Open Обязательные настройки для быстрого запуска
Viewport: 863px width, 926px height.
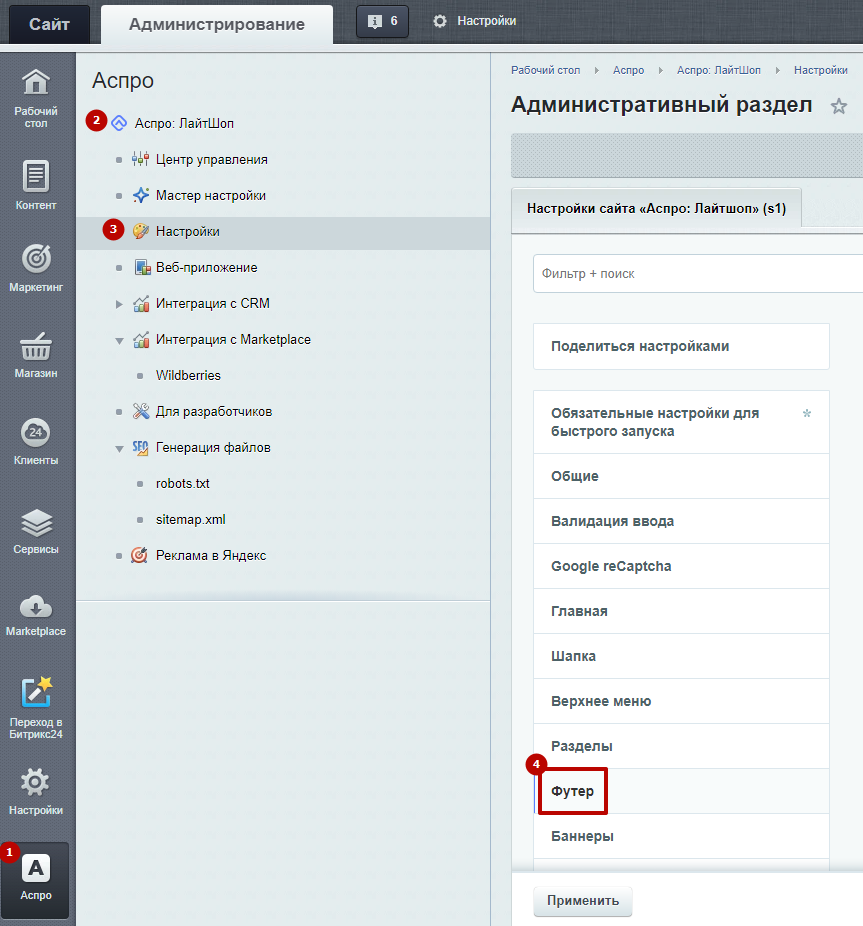pyautogui.click(x=681, y=422)
